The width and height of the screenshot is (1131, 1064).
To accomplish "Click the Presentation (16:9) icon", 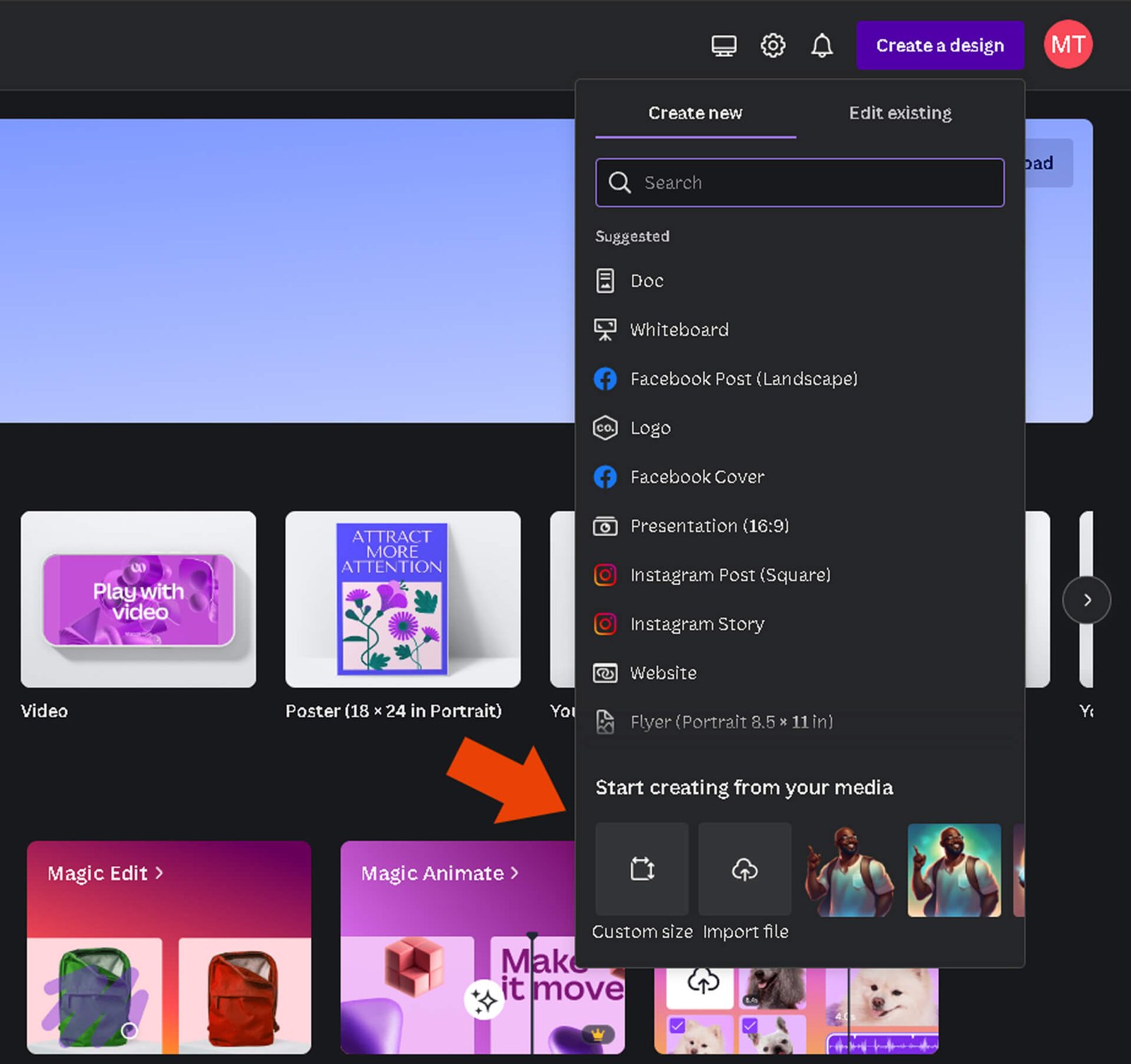I will pyautogui.click(x=605, y=526).
